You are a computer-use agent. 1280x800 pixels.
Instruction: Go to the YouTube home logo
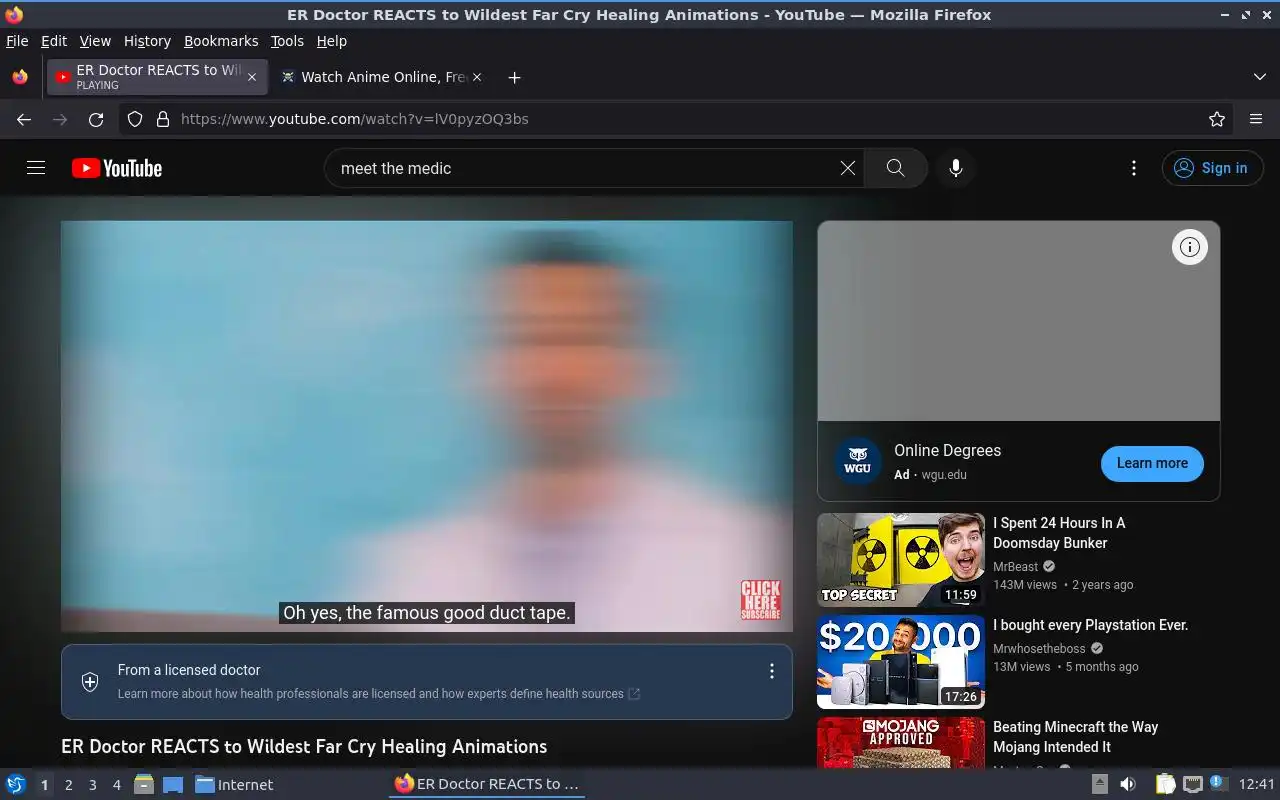[x=117, y=168]
